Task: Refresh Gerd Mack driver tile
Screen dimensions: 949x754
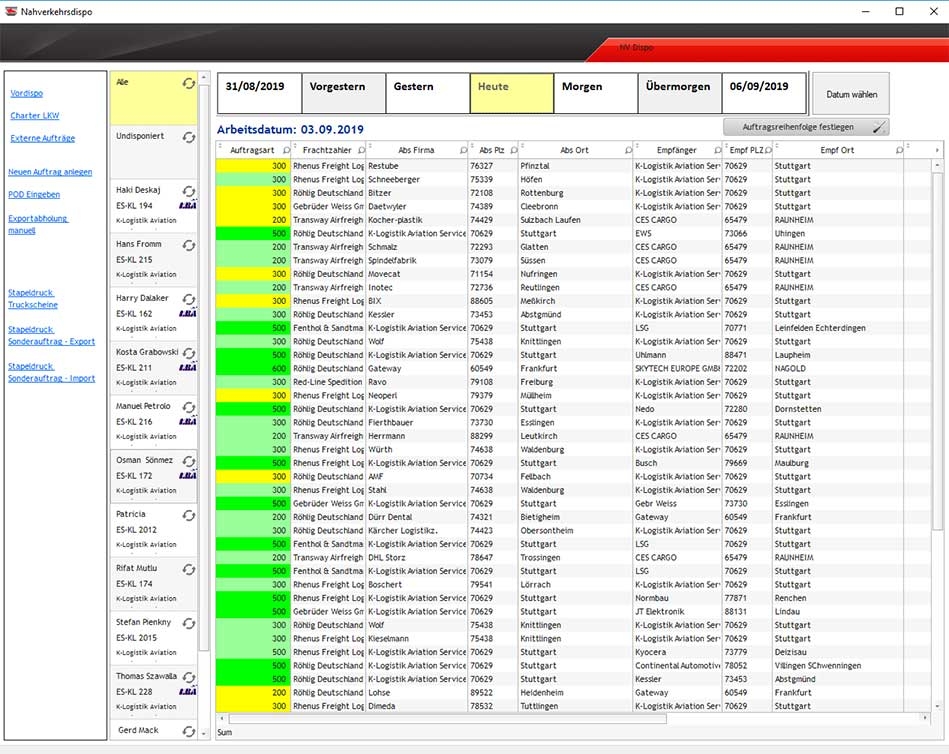Action: click(189, 732)
